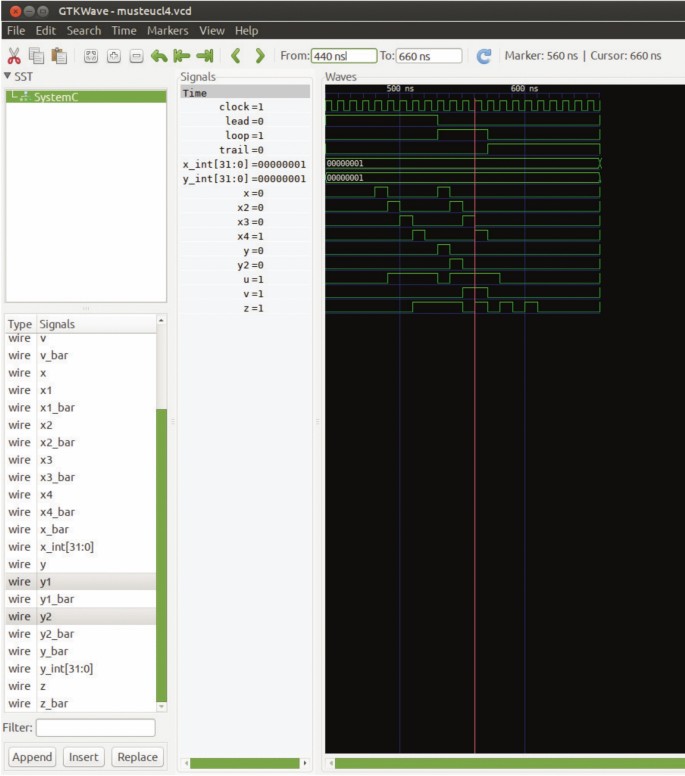Select wire x1_bar in signal list

coord(81,407)
